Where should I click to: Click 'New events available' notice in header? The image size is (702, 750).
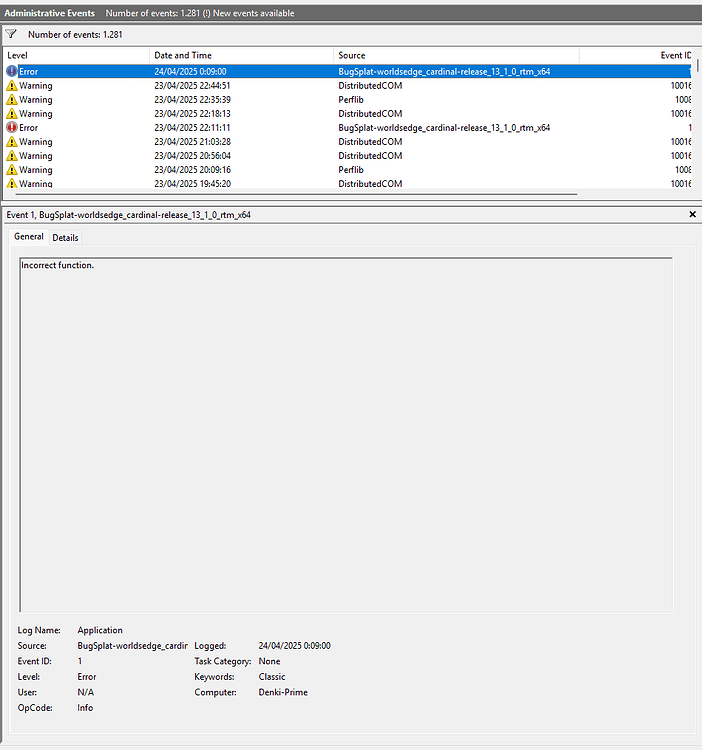pos(253,13)
